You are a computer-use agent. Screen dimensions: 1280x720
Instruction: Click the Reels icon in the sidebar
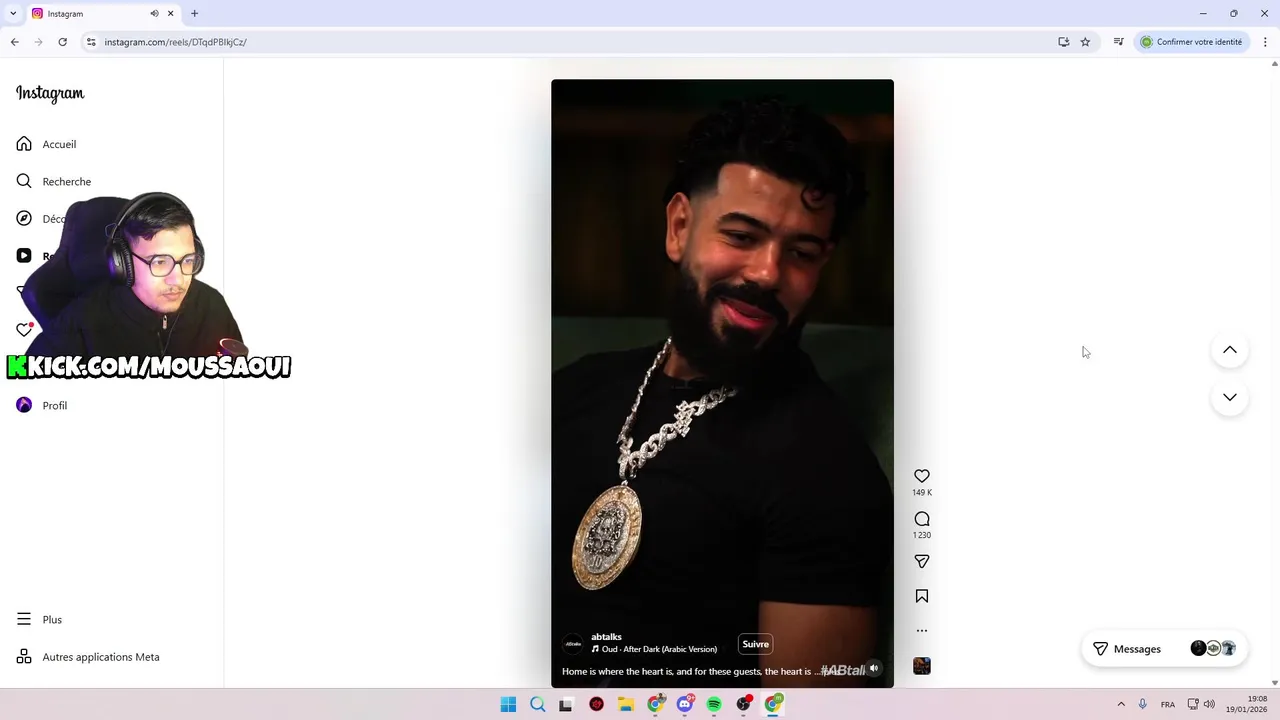click(x=24, y=255)
